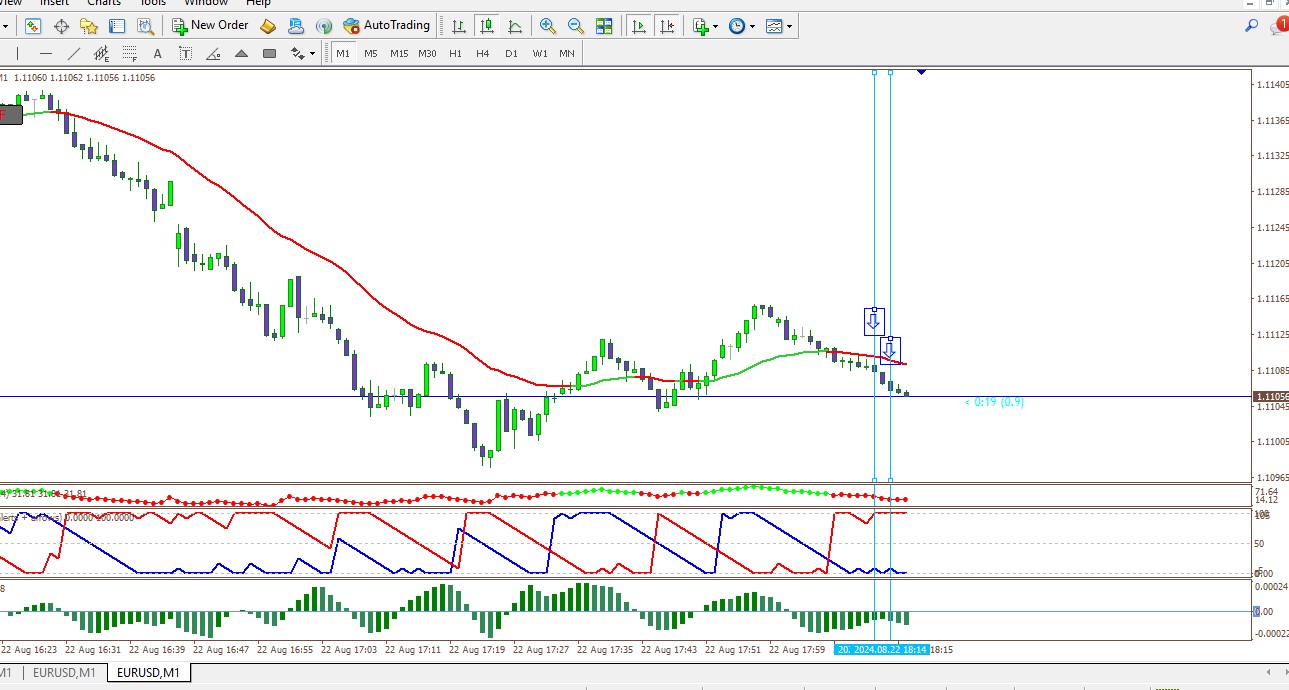Select the horizontal line drawing tool
The image size is (1289, 690).
pos(46,53)
